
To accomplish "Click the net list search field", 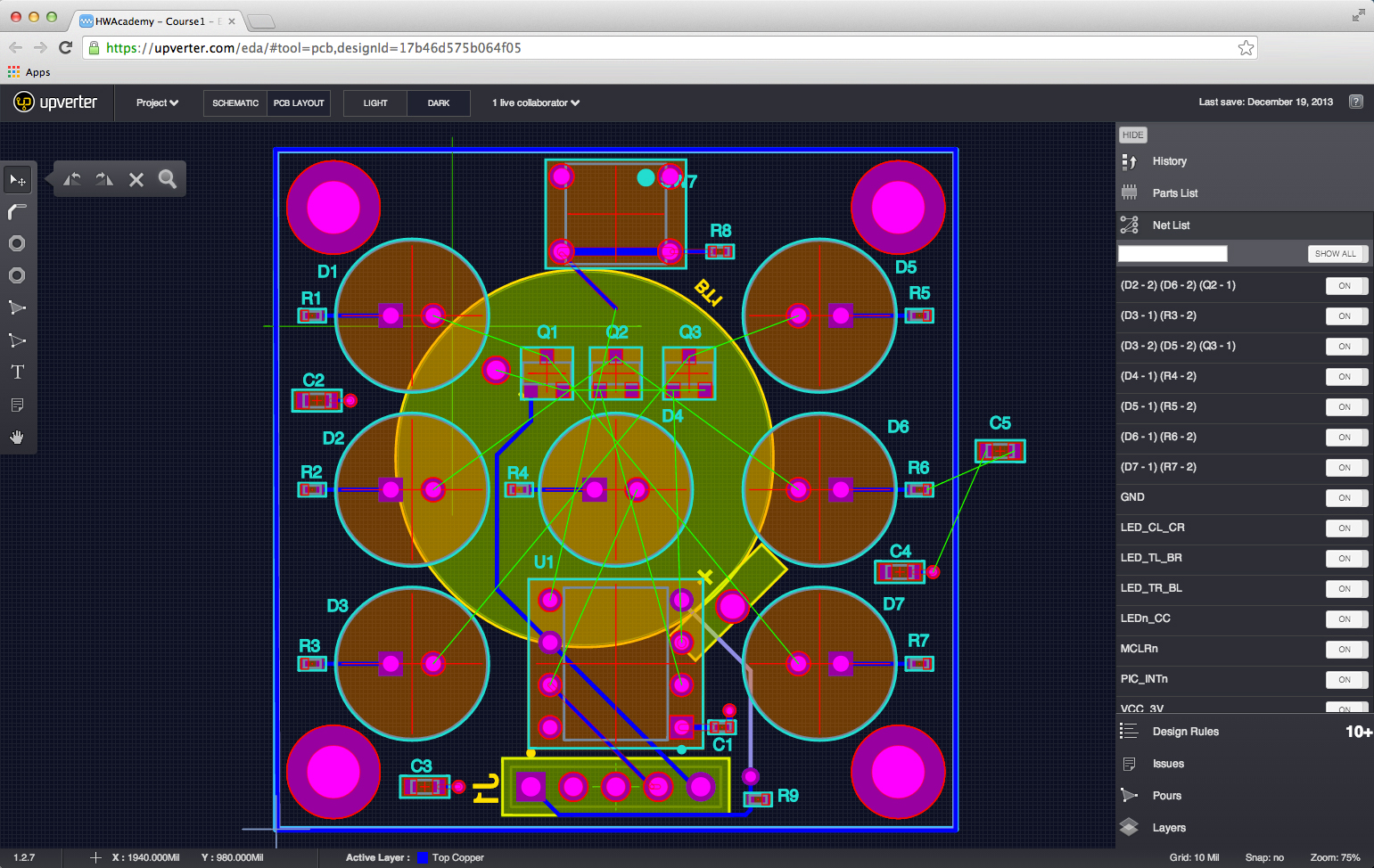I will tap(1172, 254).
